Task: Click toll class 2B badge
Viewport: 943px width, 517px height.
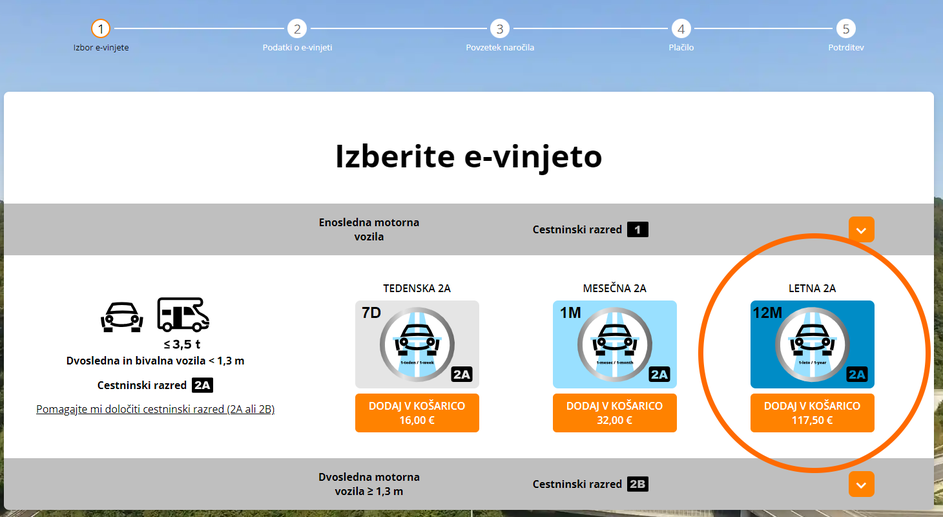Action: [638, 484]
